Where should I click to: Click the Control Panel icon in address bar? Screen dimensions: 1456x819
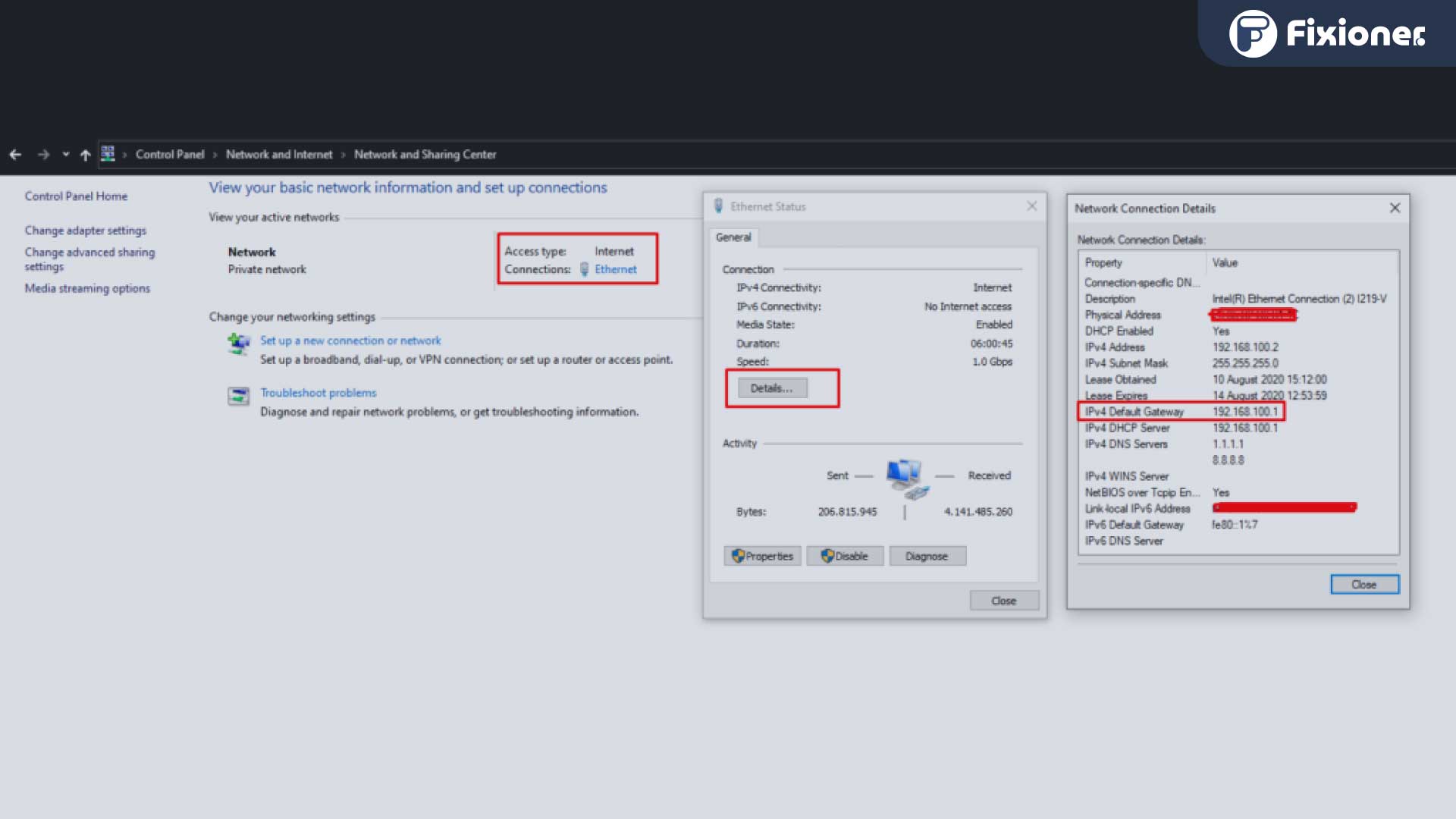[x=108, y=154]
